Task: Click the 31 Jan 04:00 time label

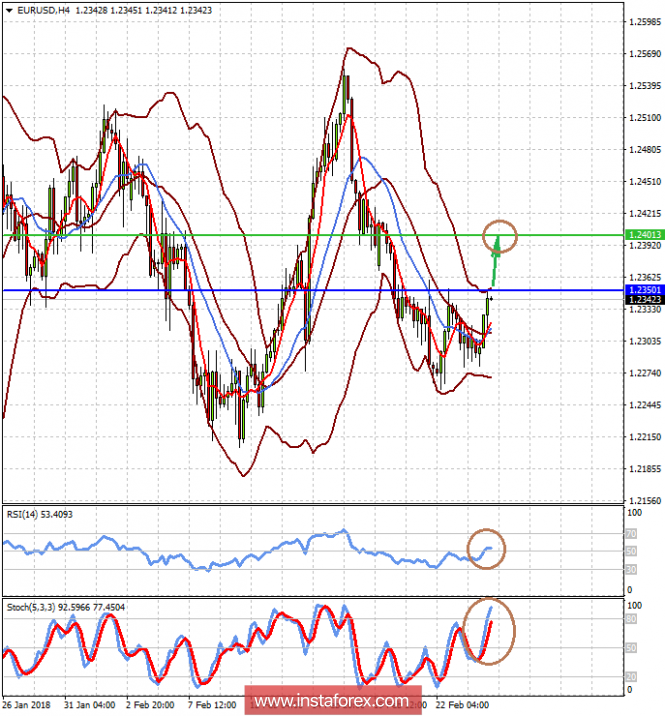Action: coord(92,705)
